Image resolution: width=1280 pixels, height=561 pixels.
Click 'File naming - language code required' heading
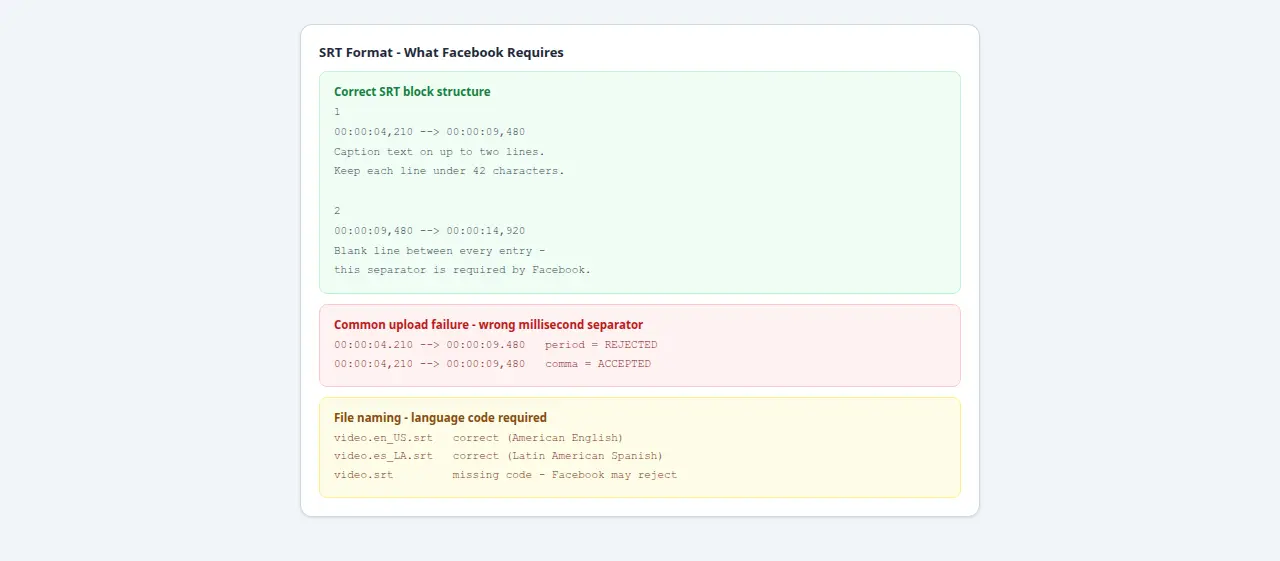click(440, 417)
